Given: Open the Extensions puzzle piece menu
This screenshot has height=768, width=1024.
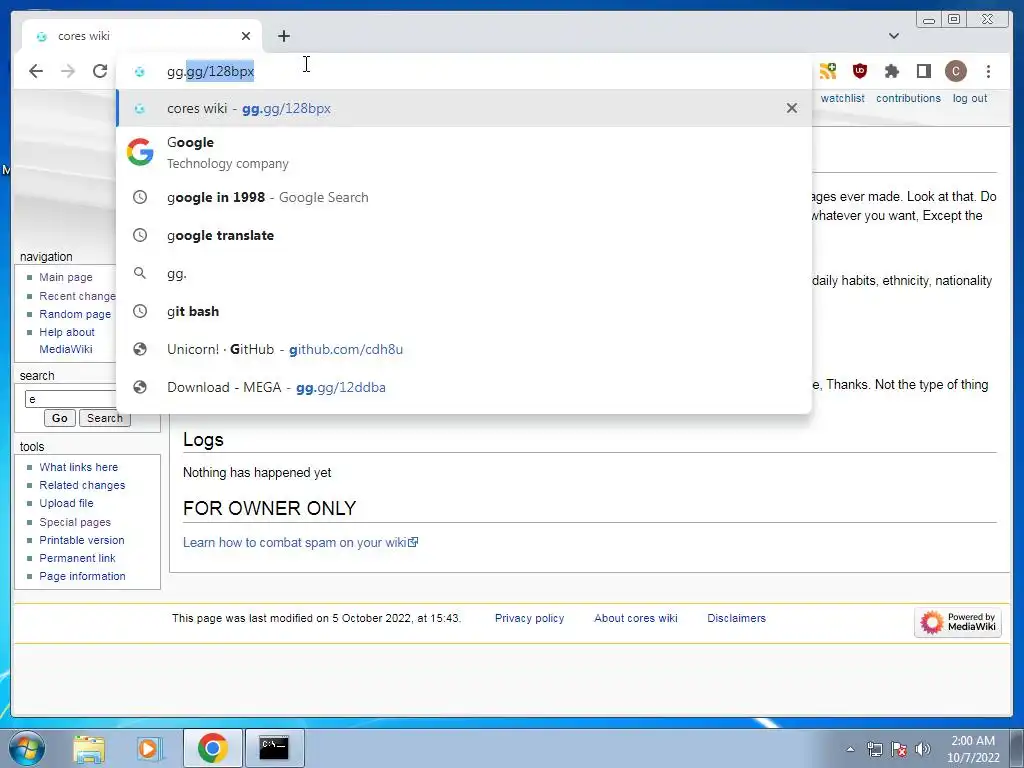Looking at the screenshot, I should point(891,71).
